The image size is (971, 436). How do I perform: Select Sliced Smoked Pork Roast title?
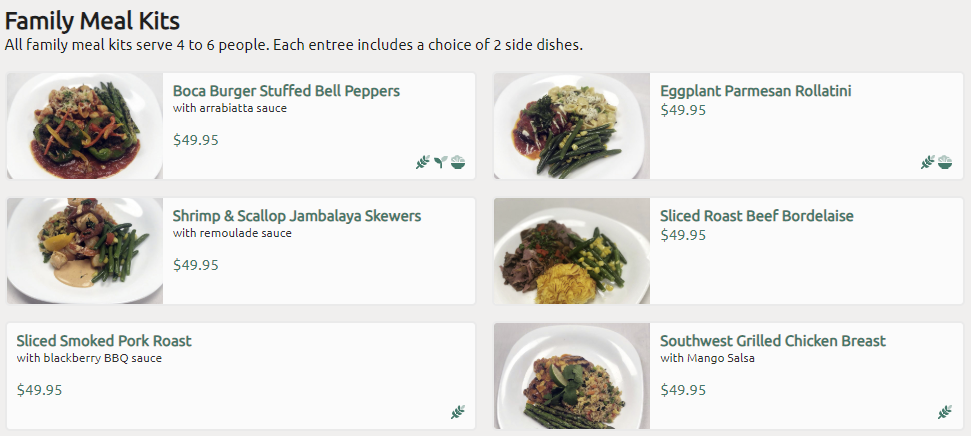[104, 341]
